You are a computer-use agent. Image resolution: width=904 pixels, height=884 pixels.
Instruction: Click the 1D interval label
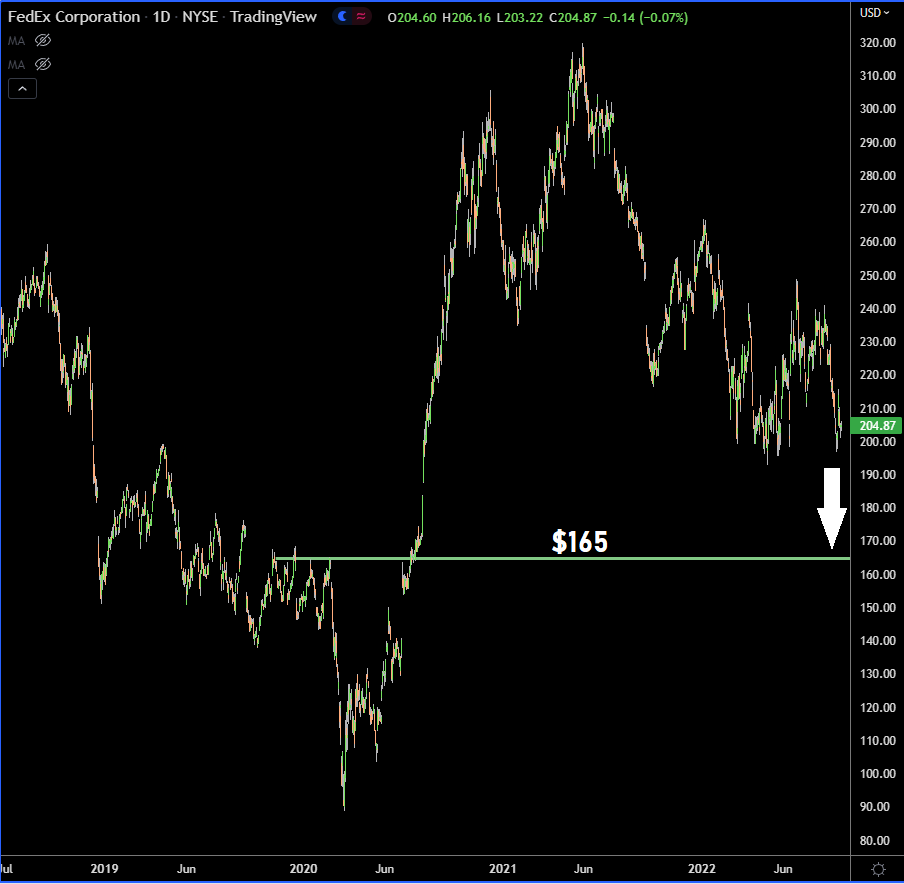tap(161, 17)
